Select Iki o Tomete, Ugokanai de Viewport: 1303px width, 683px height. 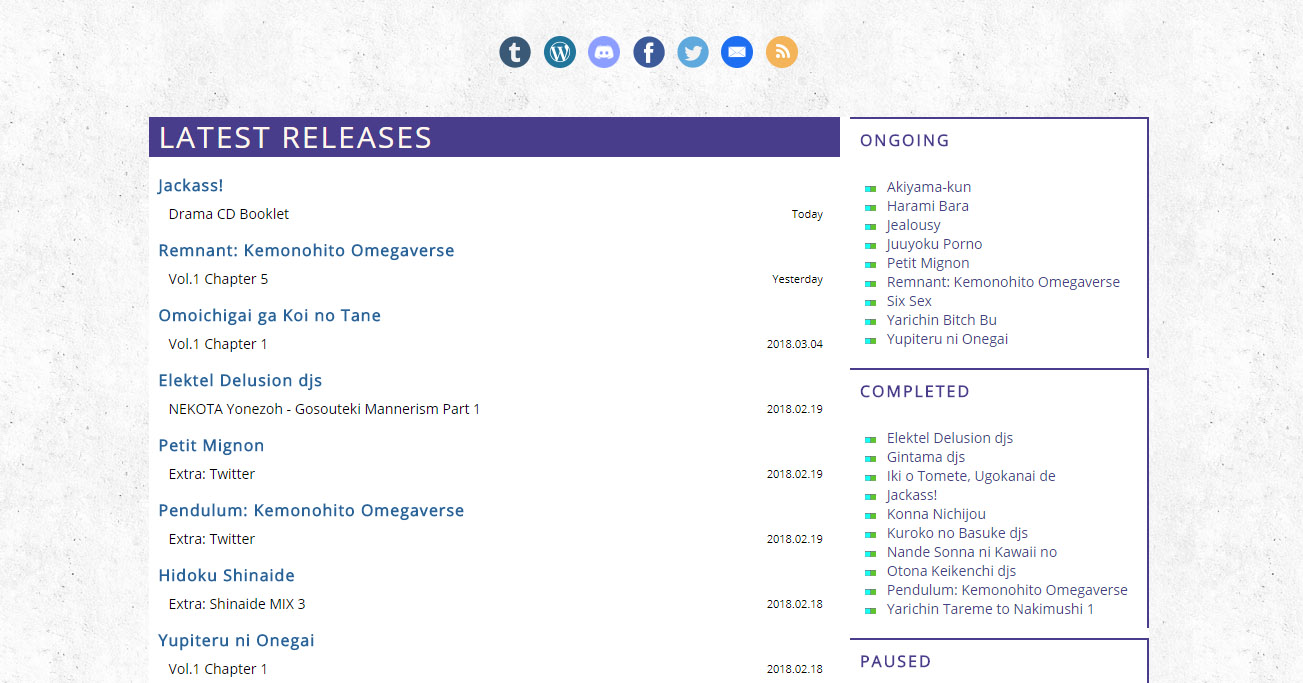pos(971,476)
